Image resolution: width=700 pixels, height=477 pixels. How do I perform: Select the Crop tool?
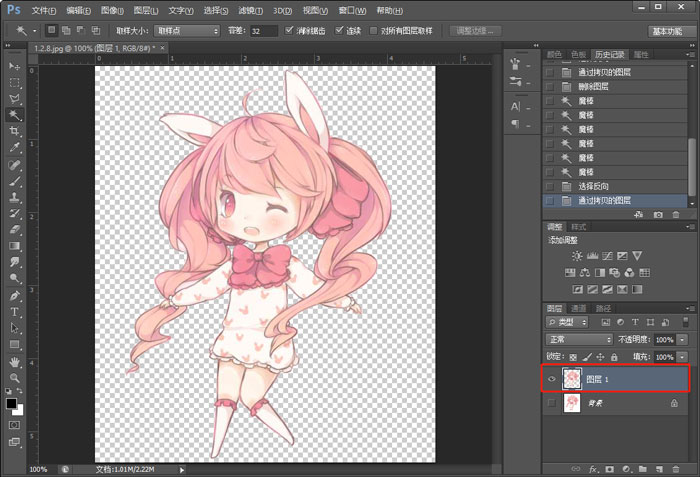(15, 131)
